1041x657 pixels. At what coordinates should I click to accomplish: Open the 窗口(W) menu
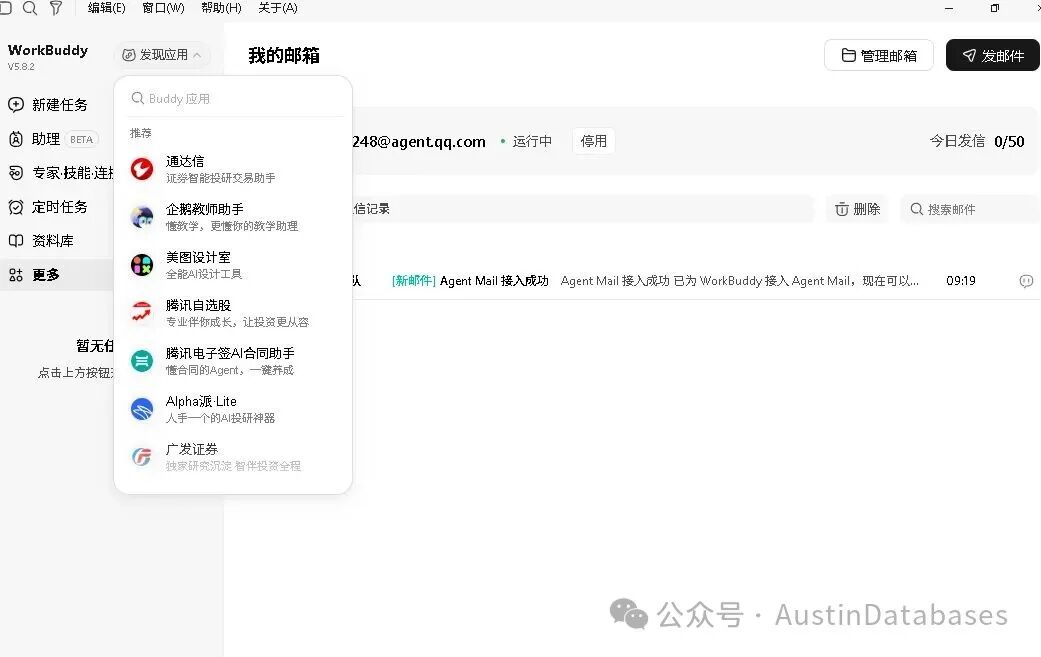163,8
